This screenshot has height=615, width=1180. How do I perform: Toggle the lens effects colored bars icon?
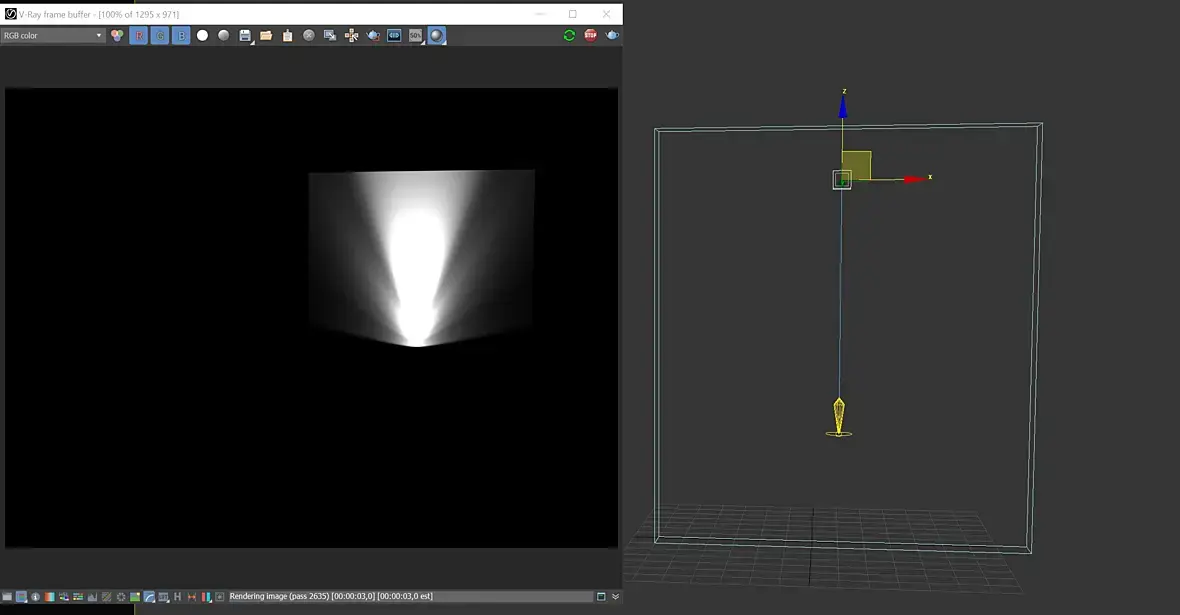tap(206, 596)
